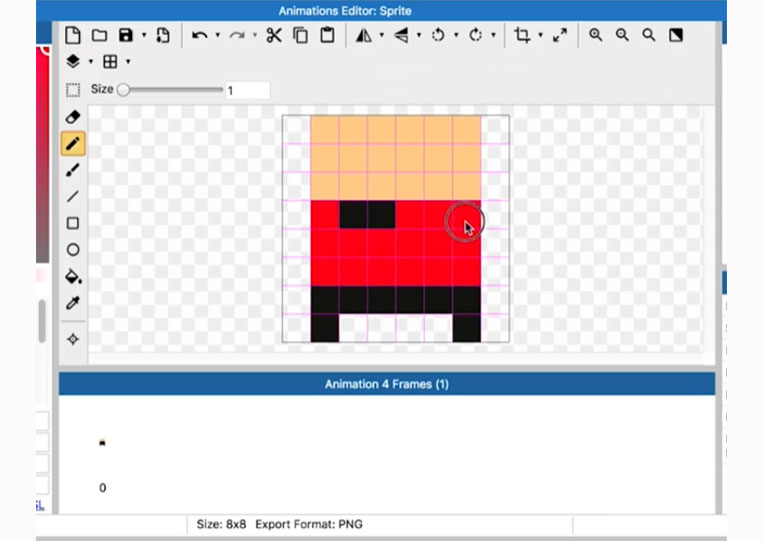Select the Pencil tool

(73, 144)
